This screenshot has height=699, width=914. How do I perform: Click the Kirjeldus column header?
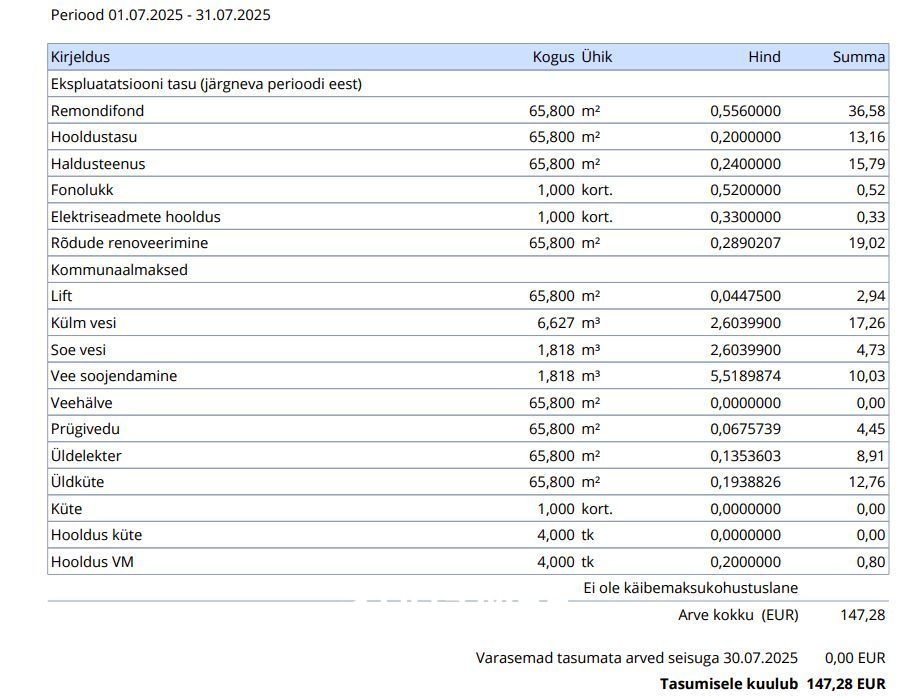point(80,57)
